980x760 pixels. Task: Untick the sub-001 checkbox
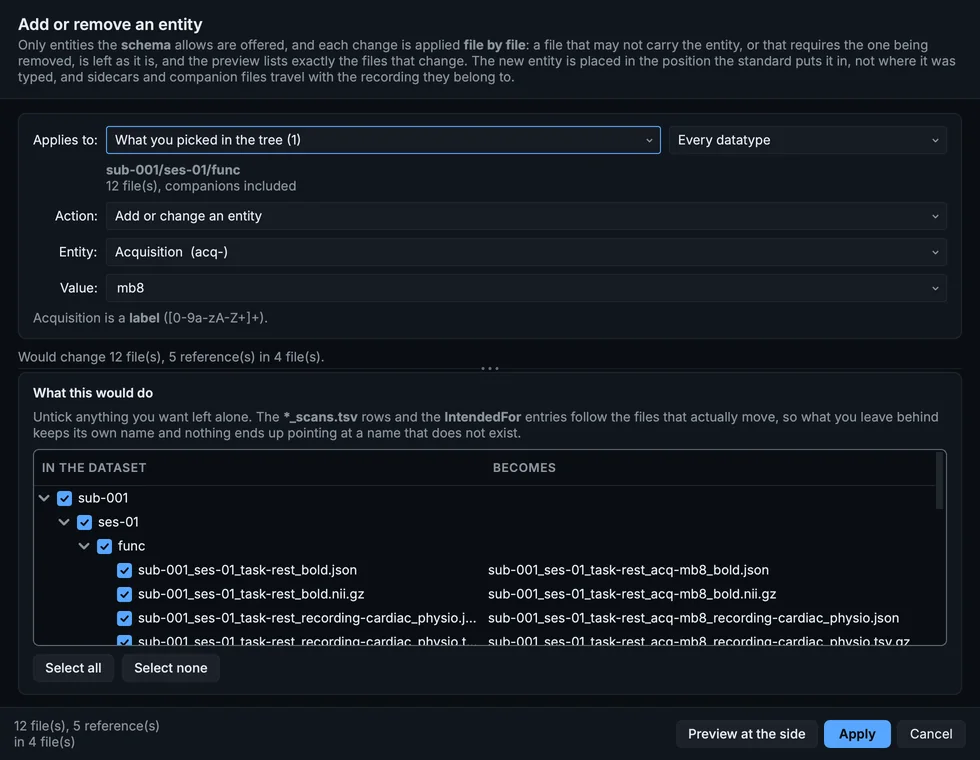tap(64, 498)
